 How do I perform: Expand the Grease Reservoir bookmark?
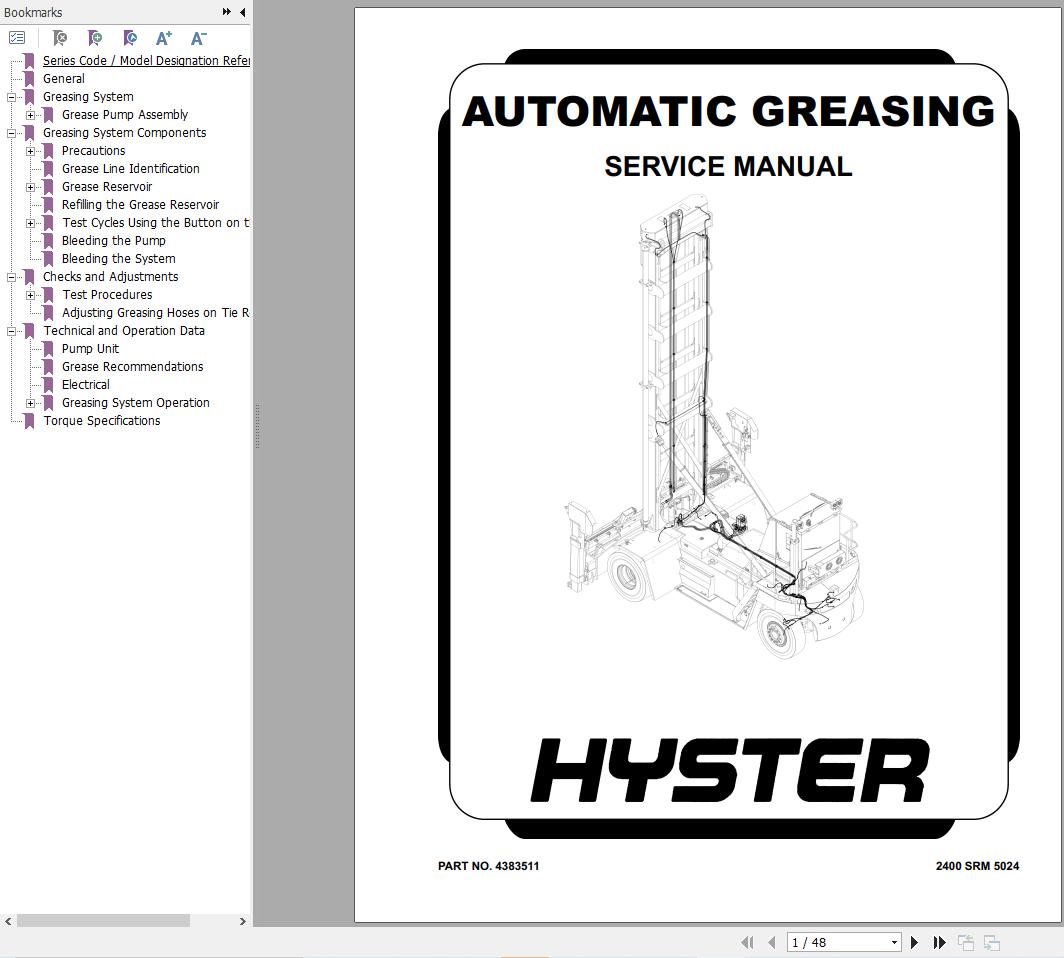[31, 187]
